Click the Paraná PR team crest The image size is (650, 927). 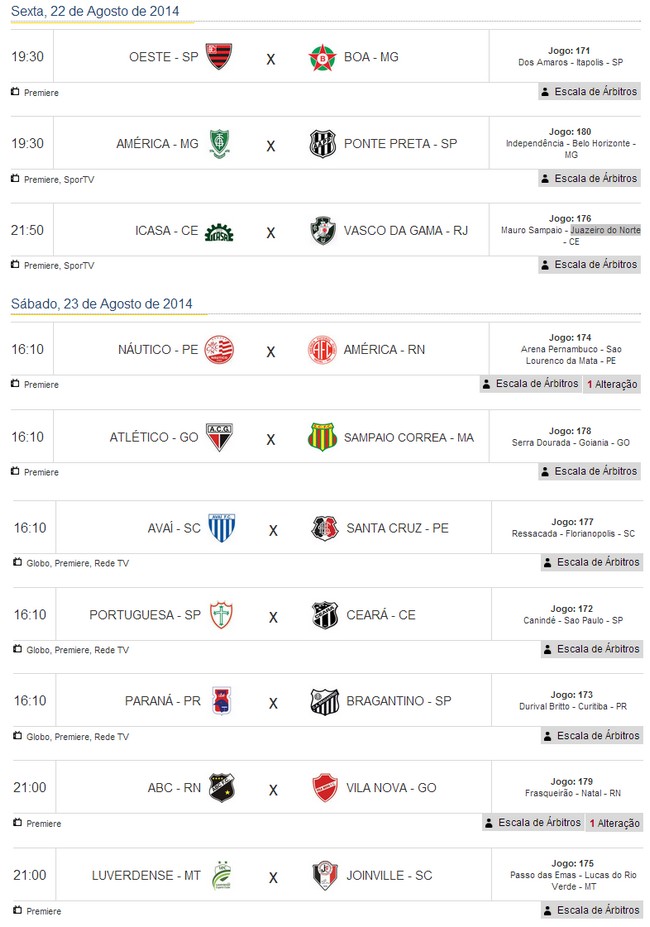point(221,702)
